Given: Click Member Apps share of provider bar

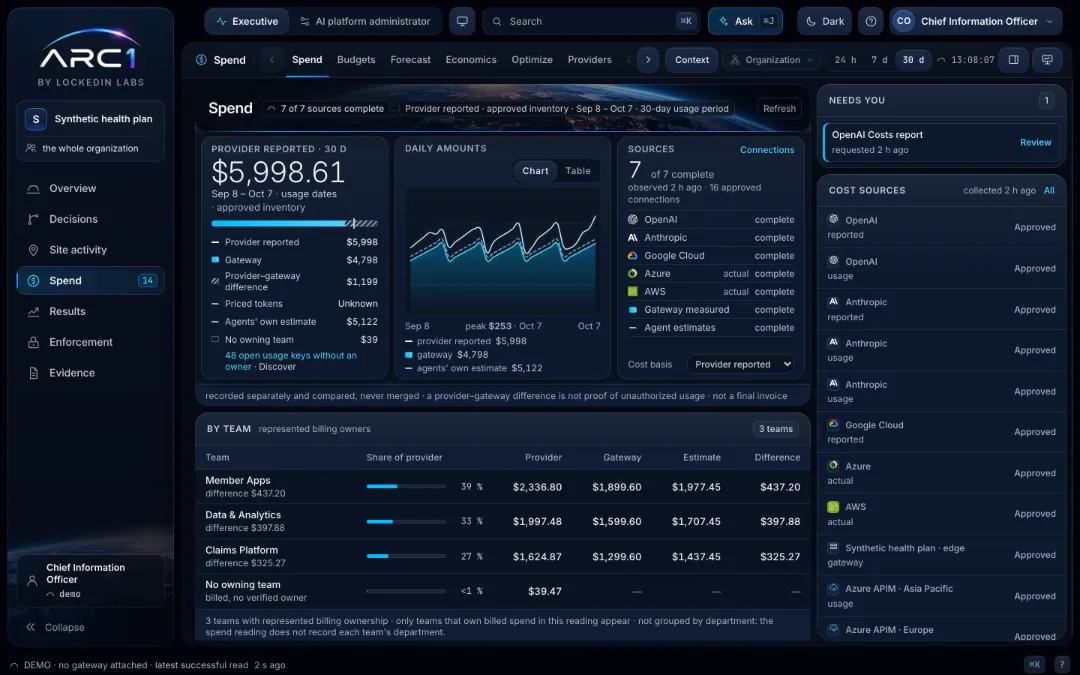Looking at the screenshot, I should click(x=406, y=486).
